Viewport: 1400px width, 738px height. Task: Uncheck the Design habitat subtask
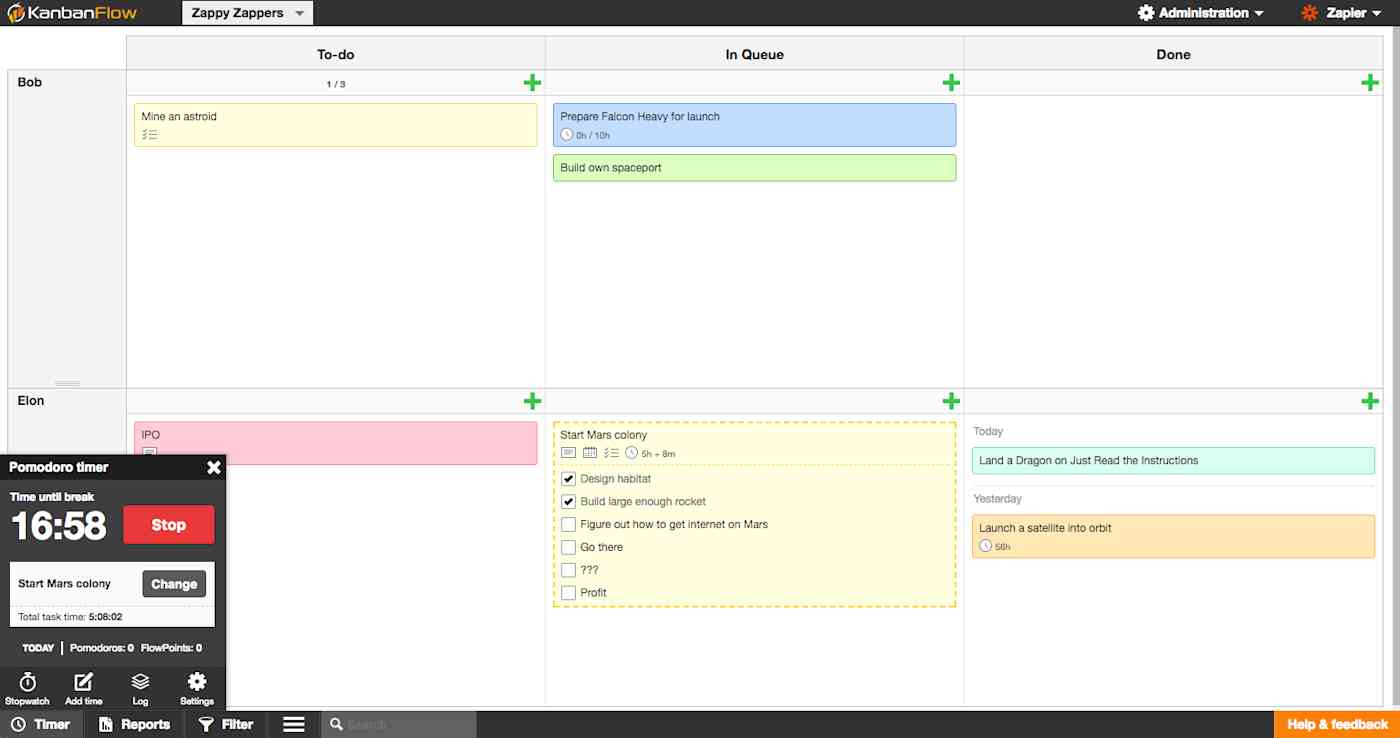point(568,478)
